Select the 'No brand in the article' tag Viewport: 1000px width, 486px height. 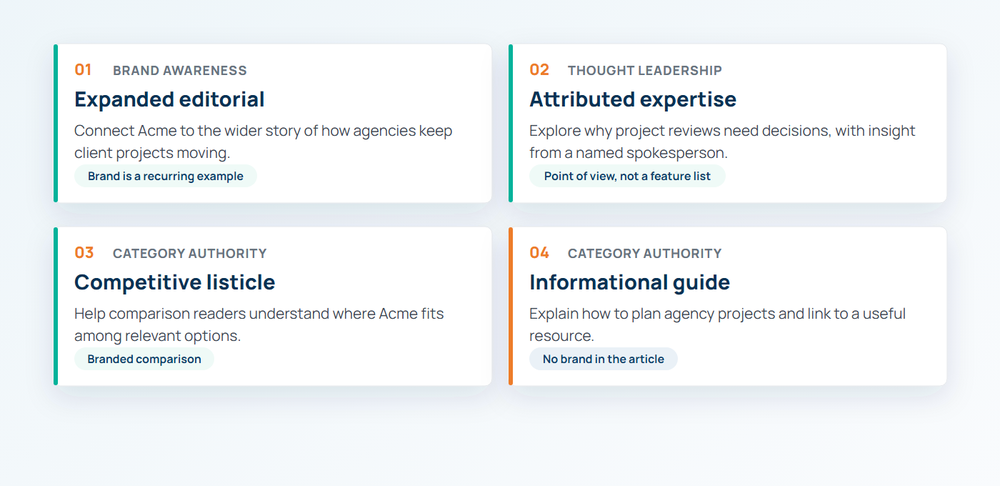point(603,359)
